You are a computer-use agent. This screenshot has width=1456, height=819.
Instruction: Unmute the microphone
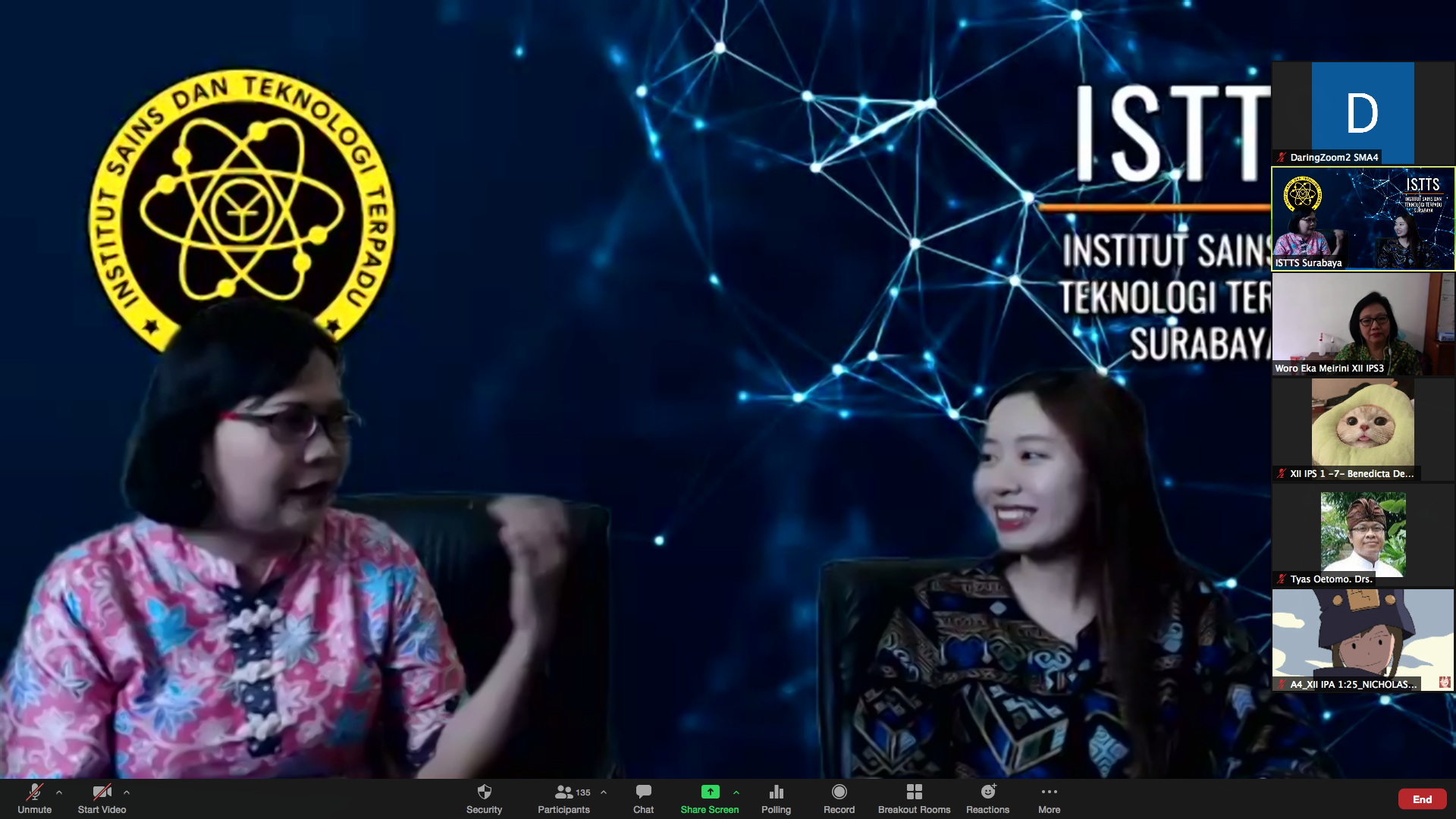point(34,799)
